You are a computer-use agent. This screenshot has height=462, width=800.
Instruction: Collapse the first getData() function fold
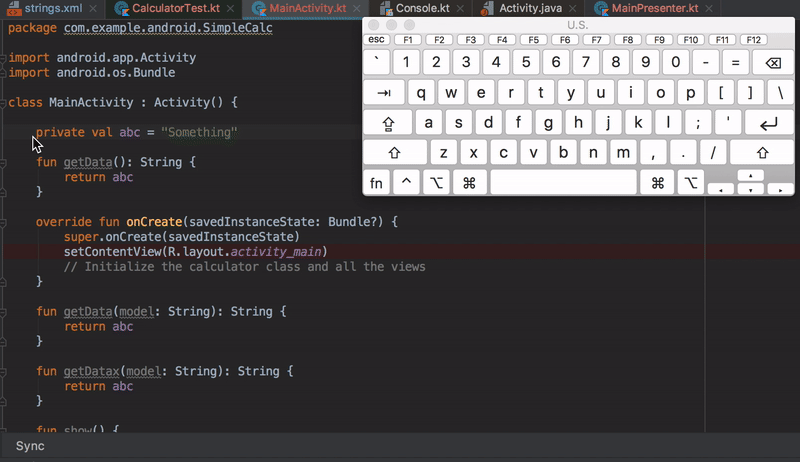point(3,163)
